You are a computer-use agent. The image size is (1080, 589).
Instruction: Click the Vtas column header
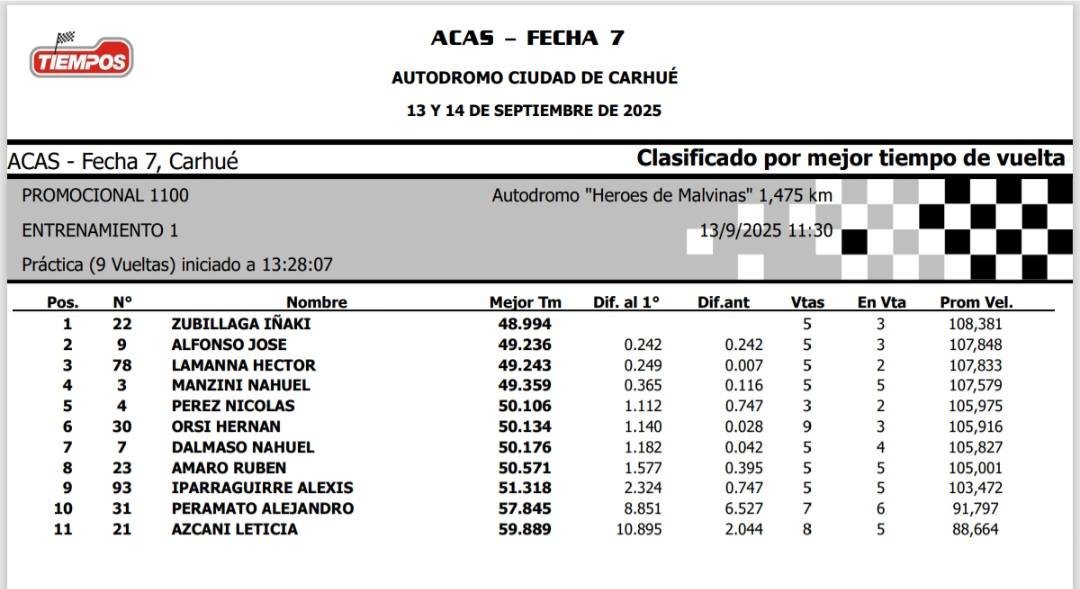(807, 302)
